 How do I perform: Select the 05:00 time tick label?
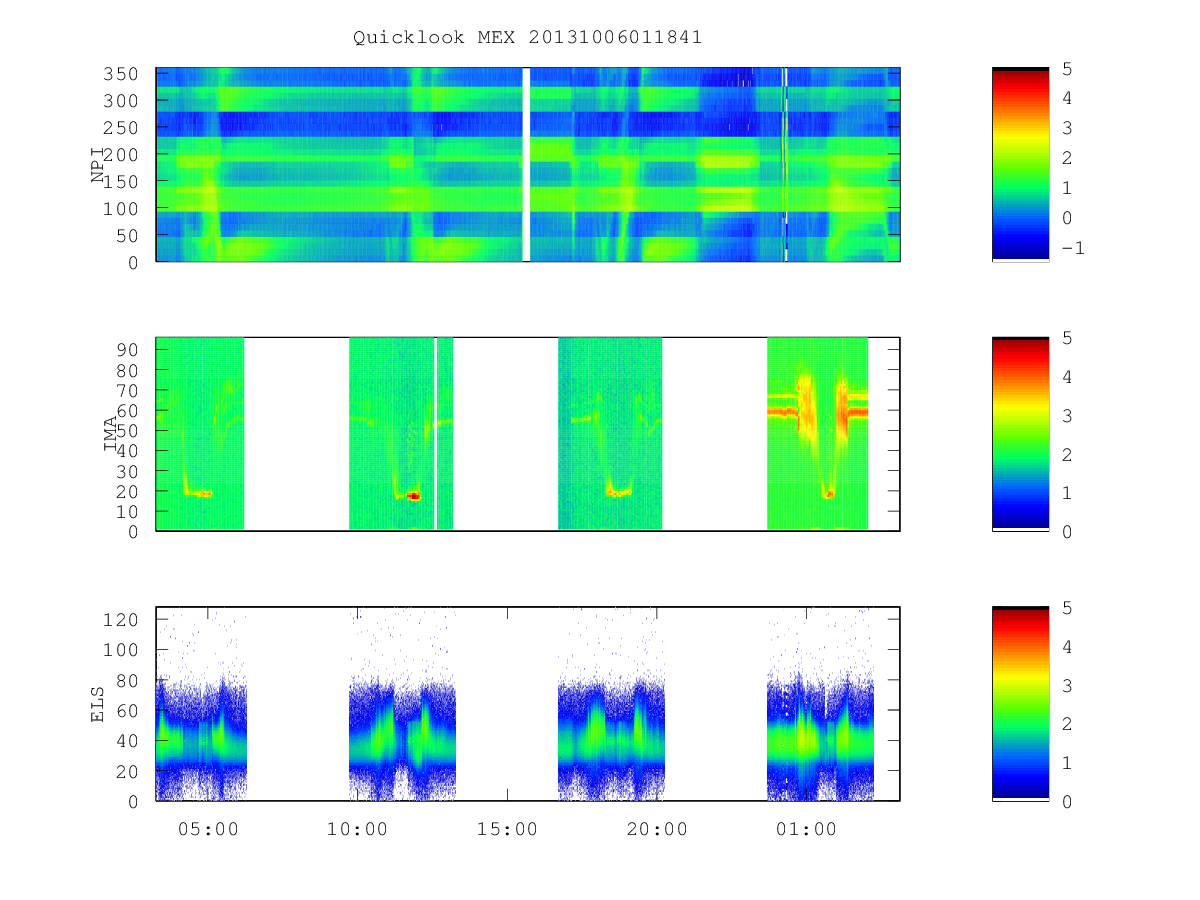point(208,829)
